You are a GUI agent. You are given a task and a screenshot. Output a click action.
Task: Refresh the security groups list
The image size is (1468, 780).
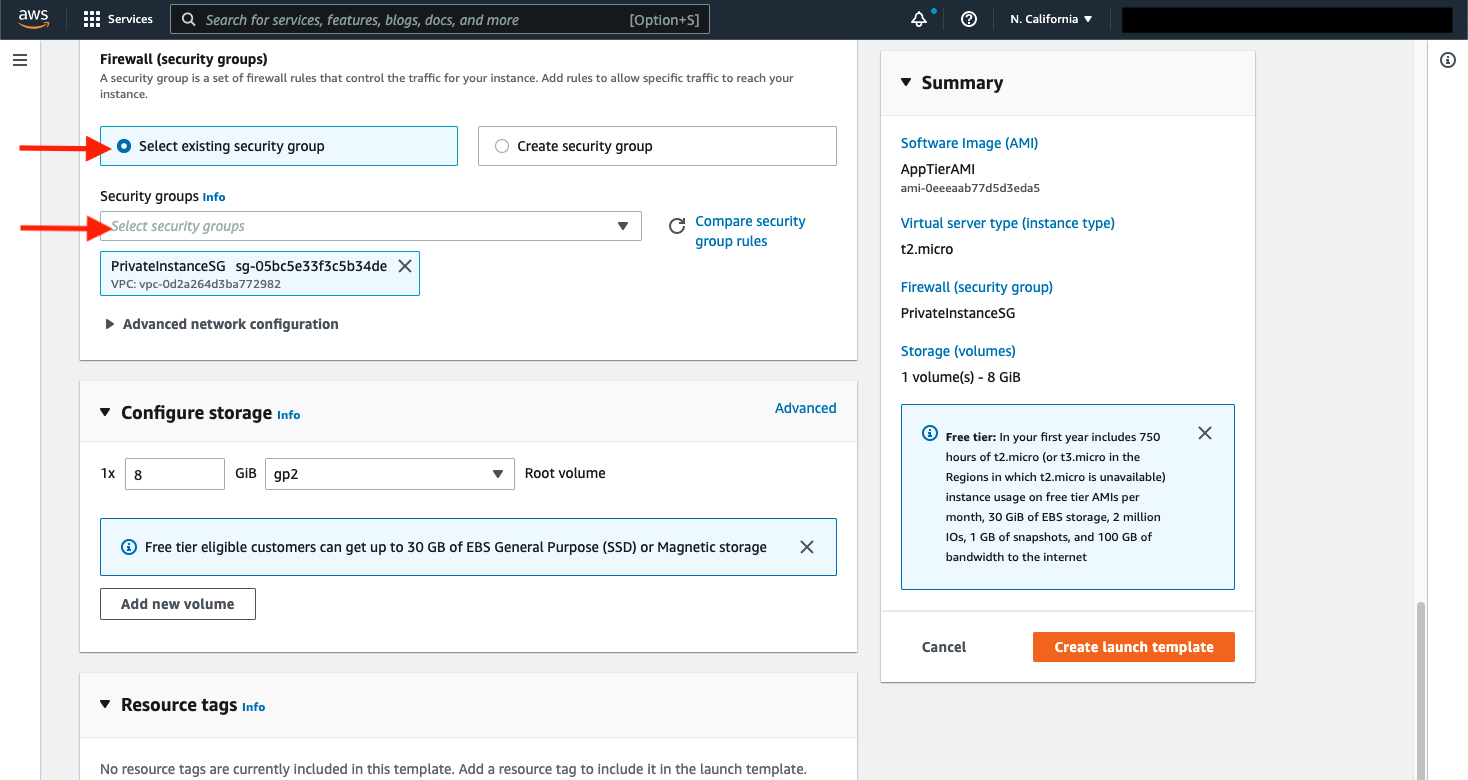click(x=677, y=226)
